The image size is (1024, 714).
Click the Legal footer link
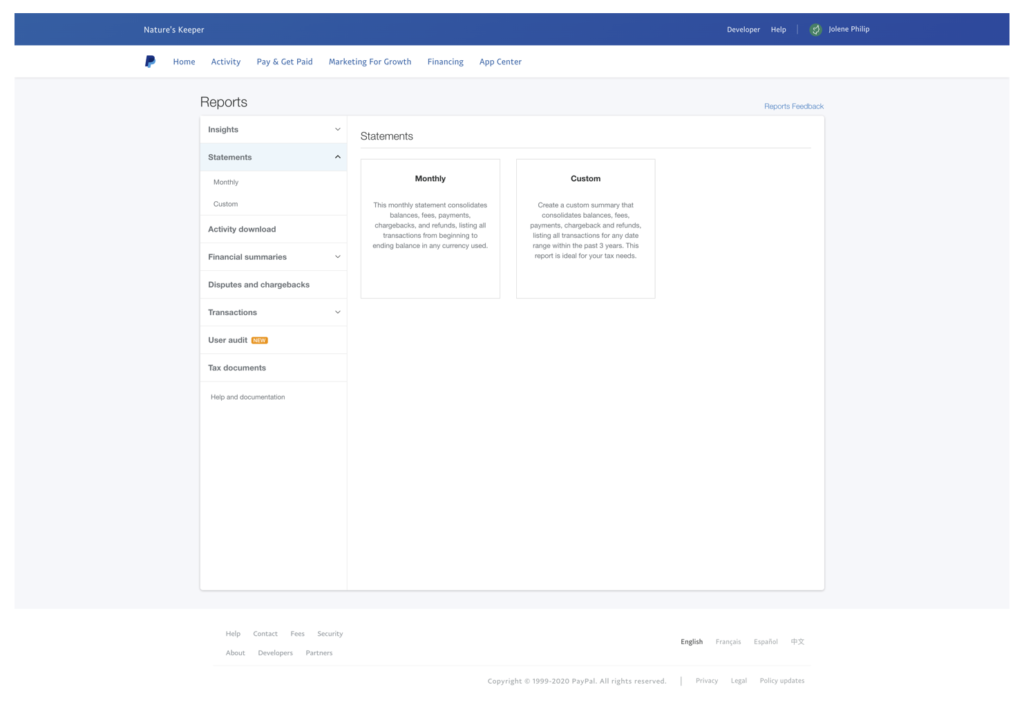tap(739, 681)
